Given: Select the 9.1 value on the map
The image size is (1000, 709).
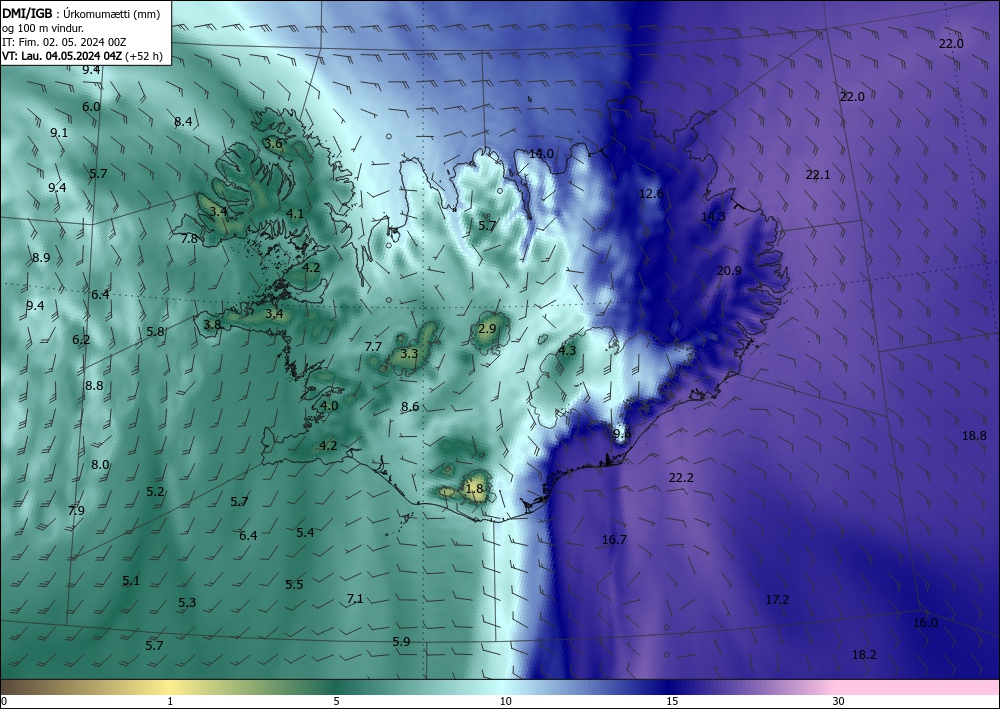Looking at the screenshot, I should point(59,133).
